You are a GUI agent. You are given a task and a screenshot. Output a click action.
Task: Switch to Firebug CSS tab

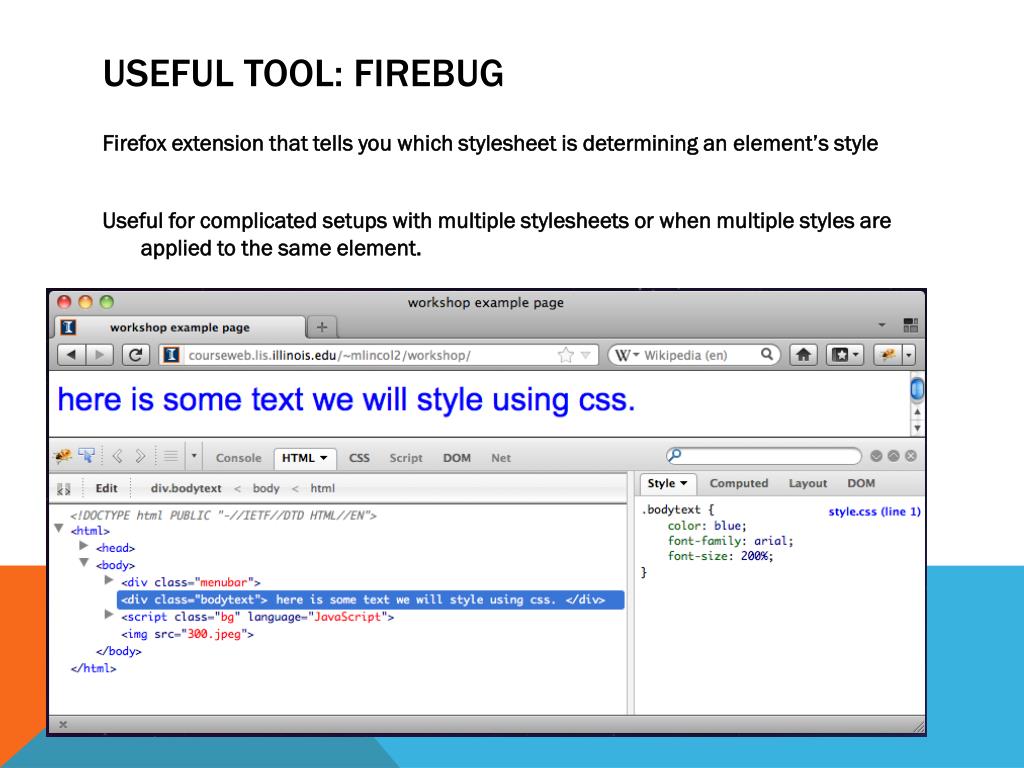coord(359,458)
